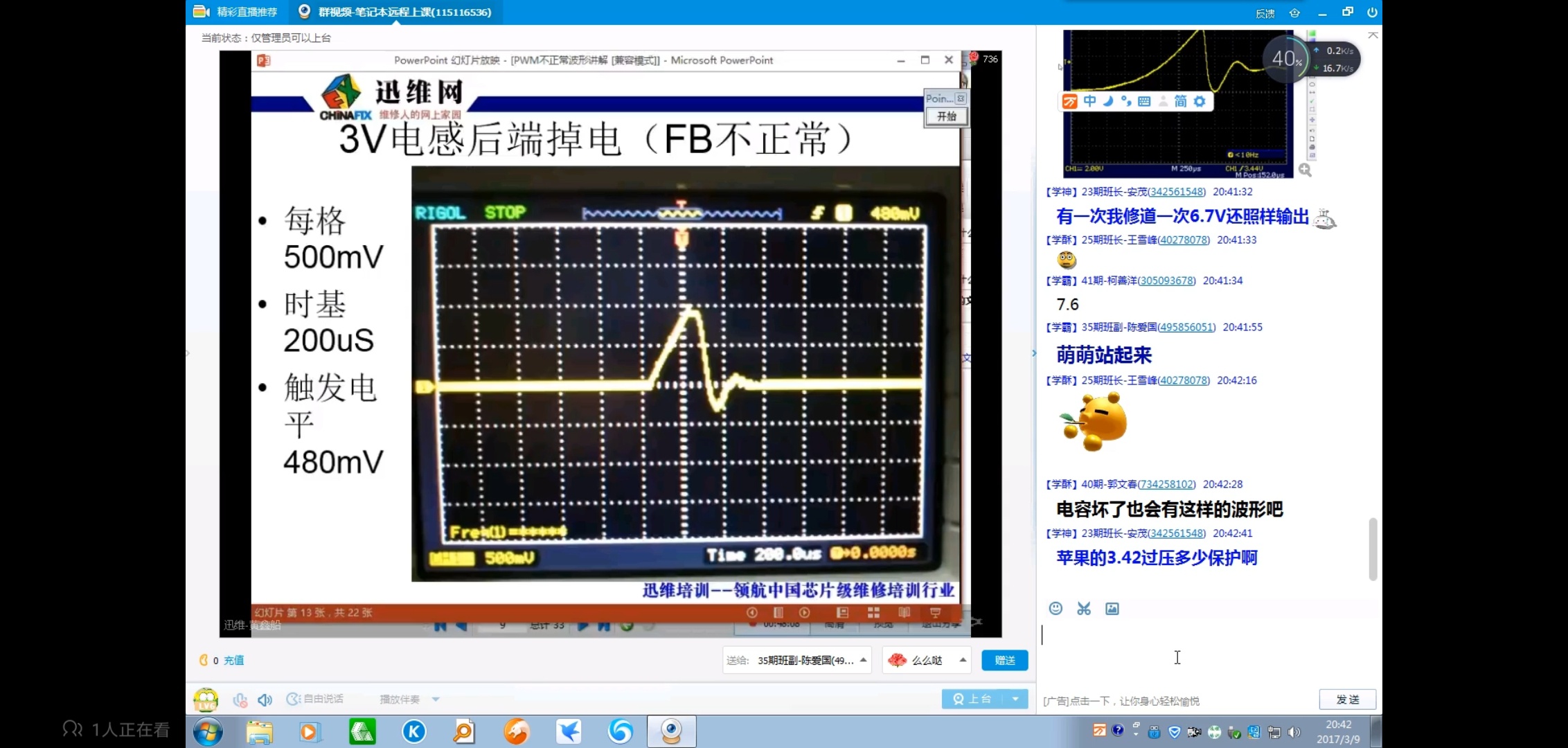Toggle the speaker volume icon

tap(265, 700)
